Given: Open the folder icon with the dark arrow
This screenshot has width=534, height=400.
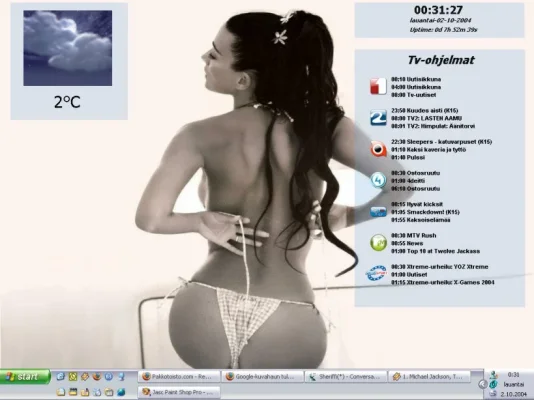Looking at the screenshot, I should click(x=85, y=392).
